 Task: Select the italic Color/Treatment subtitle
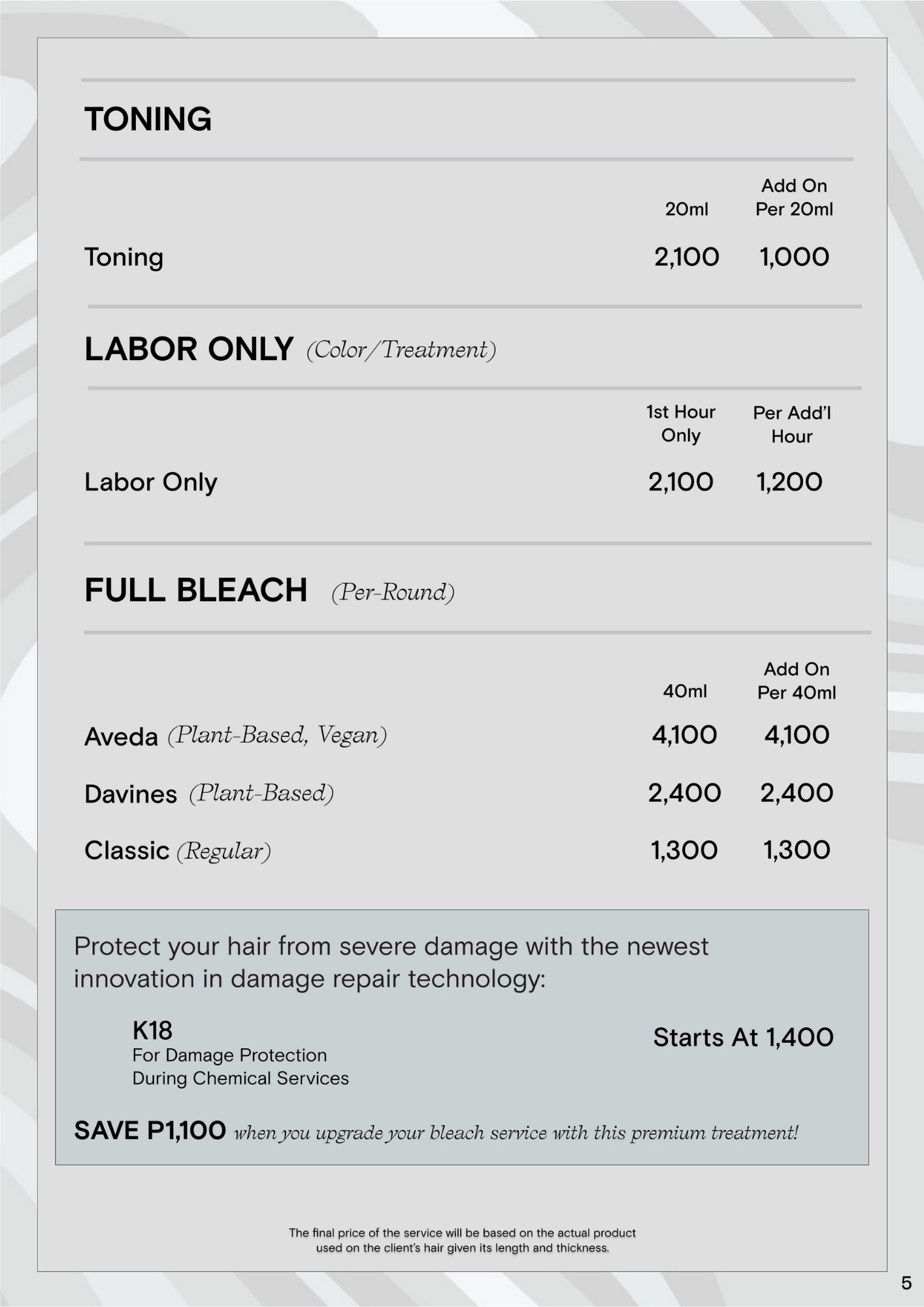(401, 350)
